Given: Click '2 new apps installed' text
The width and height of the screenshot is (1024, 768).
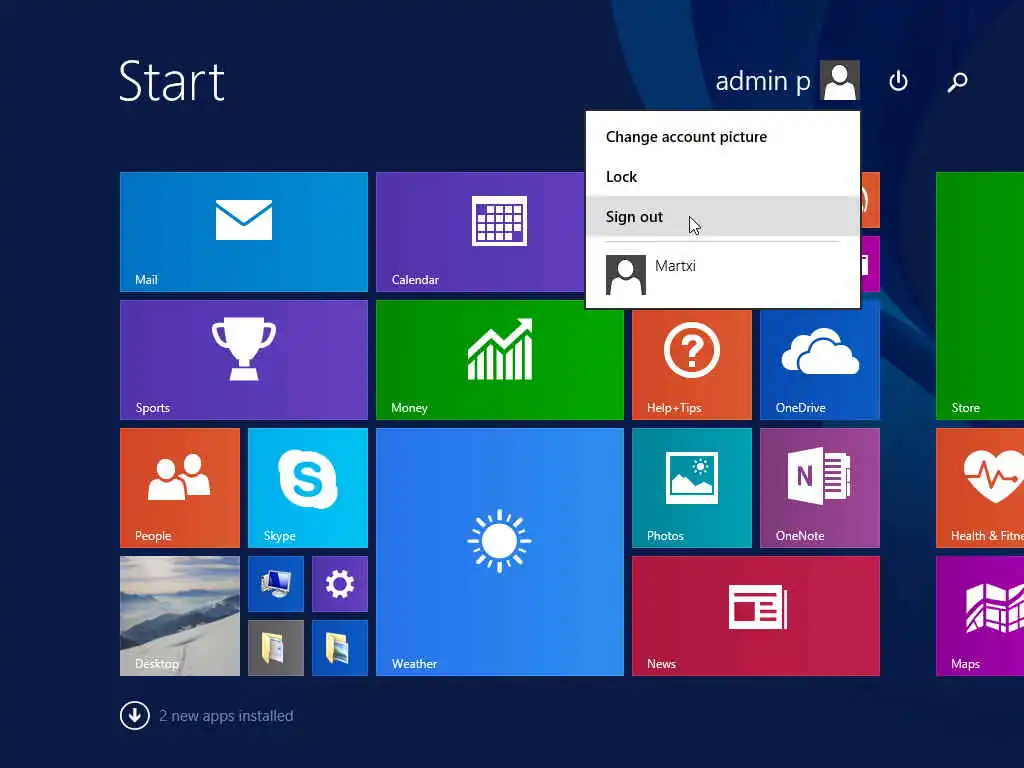Looking at the screenshot, I should [x=226, y=716].
